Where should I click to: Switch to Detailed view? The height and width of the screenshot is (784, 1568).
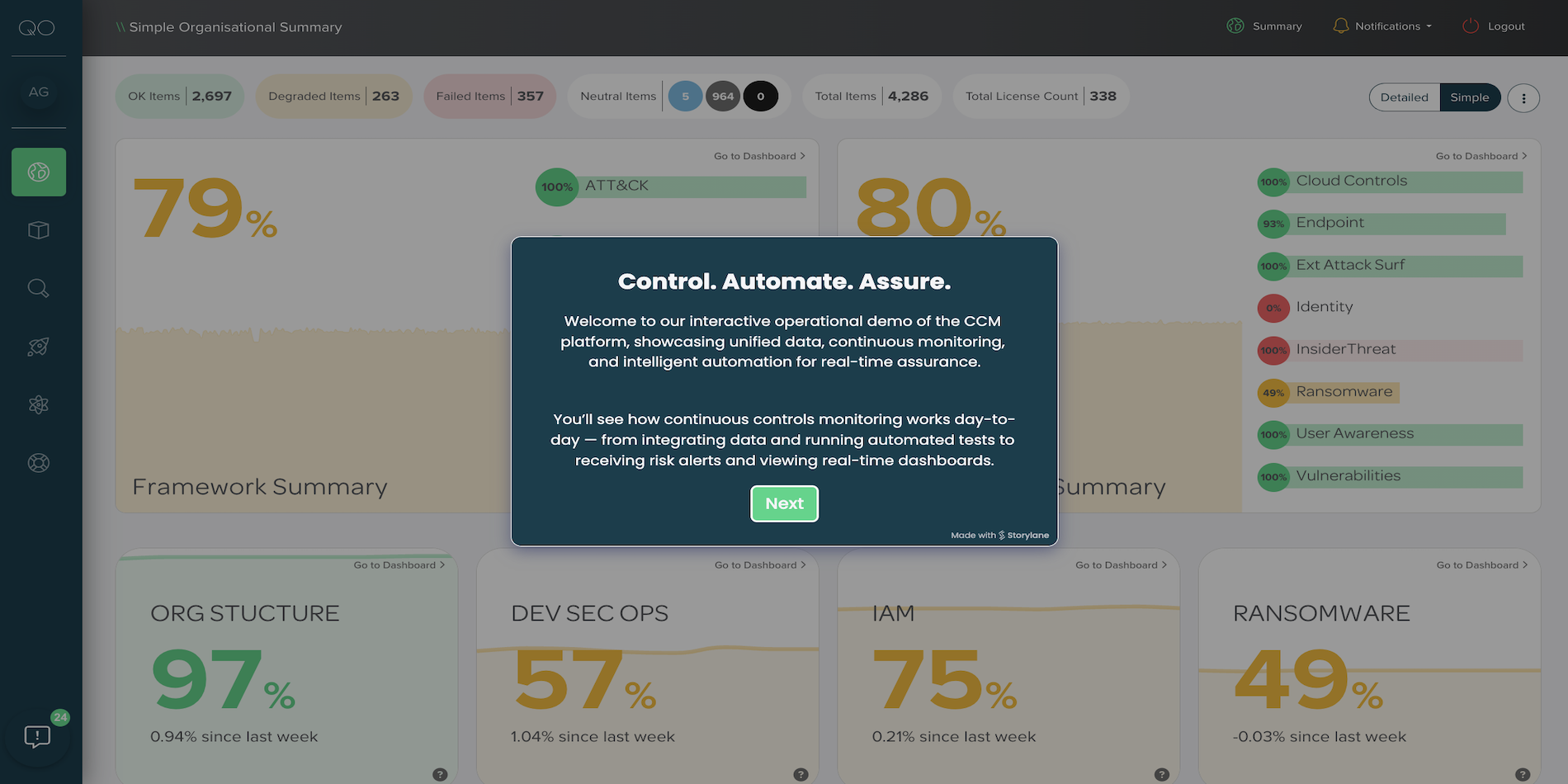click(1404, 97)
